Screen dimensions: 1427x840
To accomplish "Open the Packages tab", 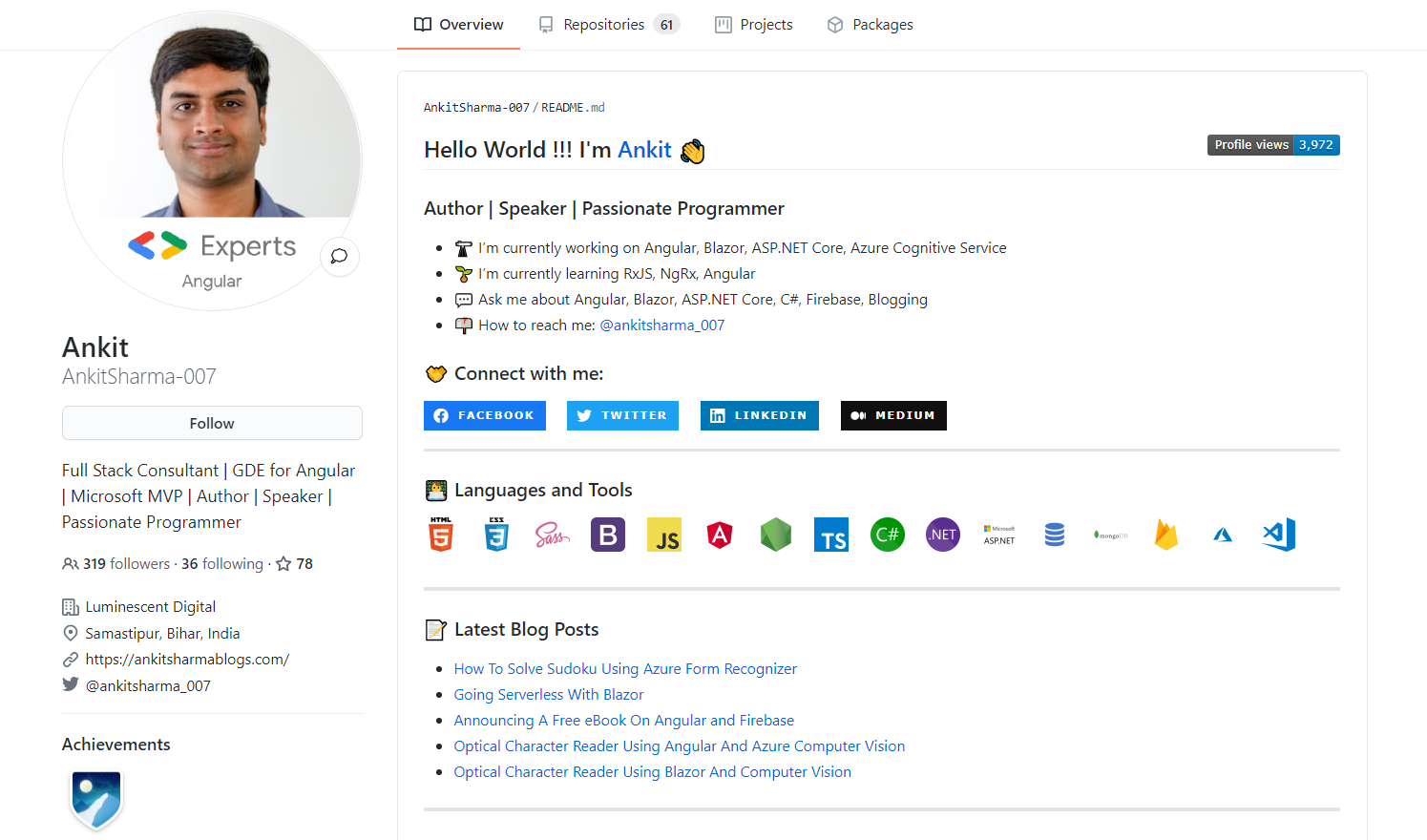I will 871,25.
